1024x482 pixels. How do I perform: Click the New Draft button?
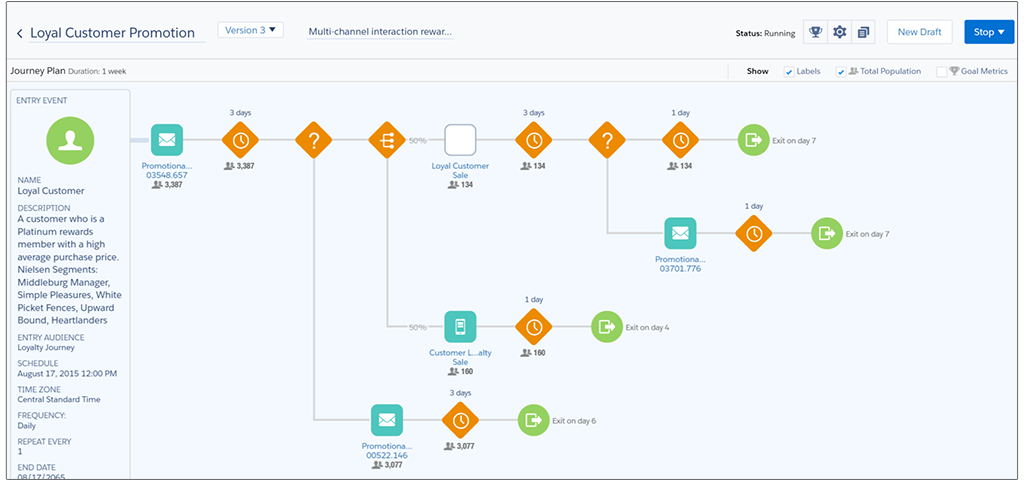click(x=919, y=32)
